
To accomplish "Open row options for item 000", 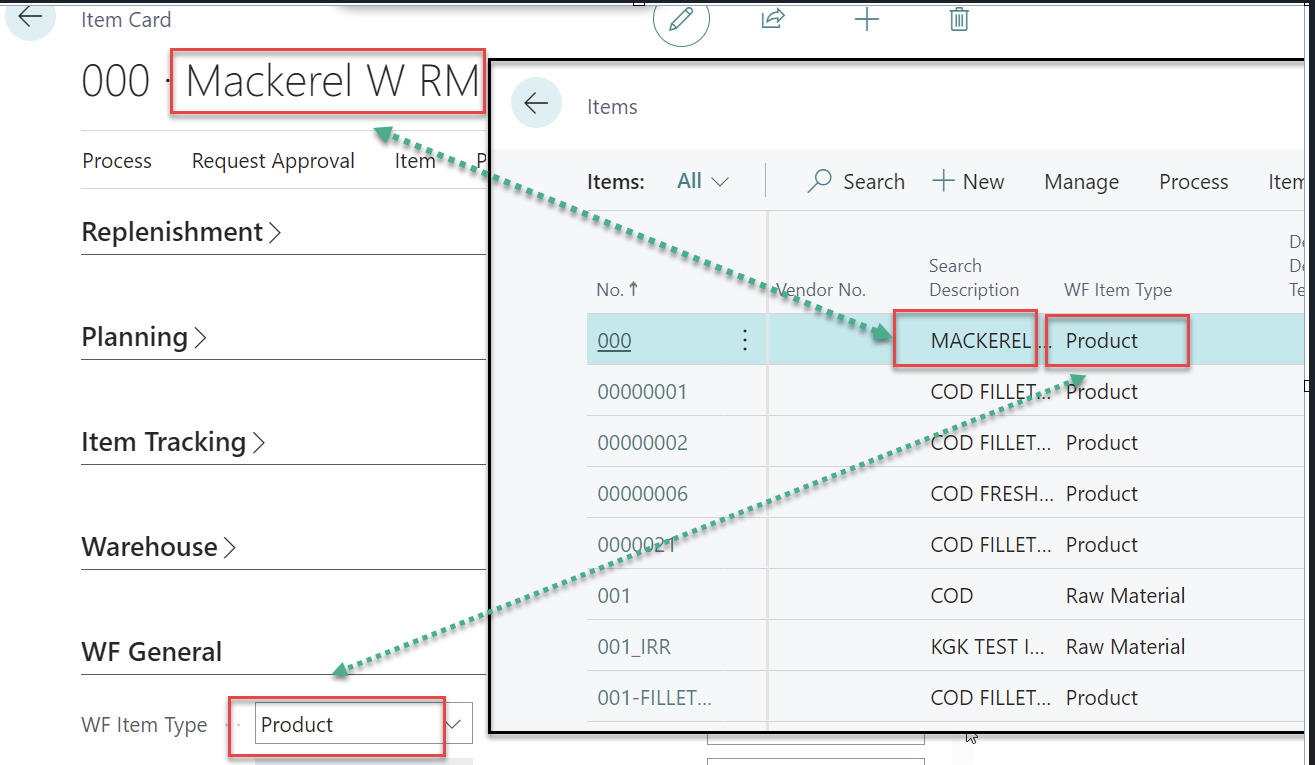I will 744,341.
